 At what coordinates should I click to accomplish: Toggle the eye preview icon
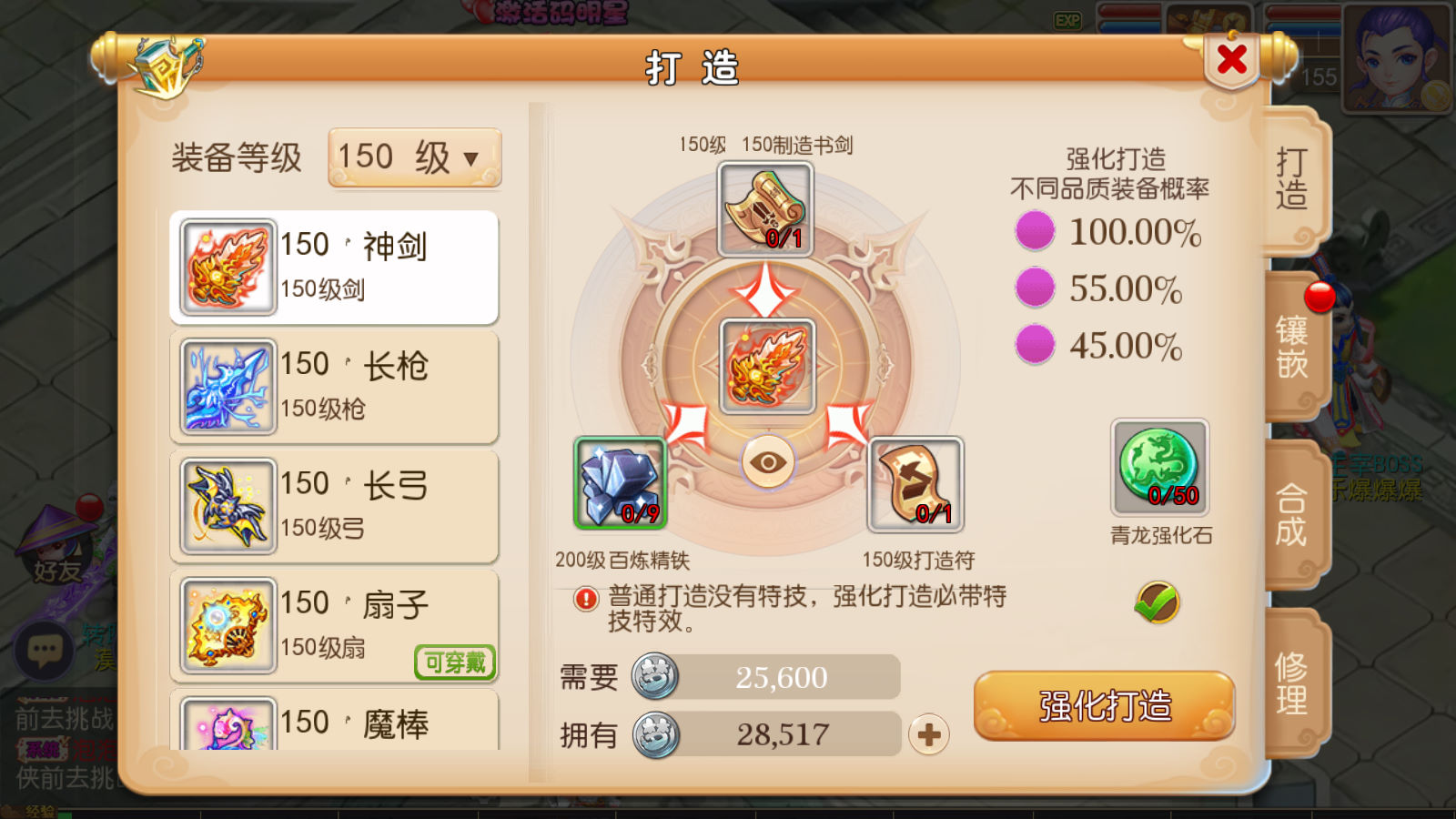click(x=768, y=462)
